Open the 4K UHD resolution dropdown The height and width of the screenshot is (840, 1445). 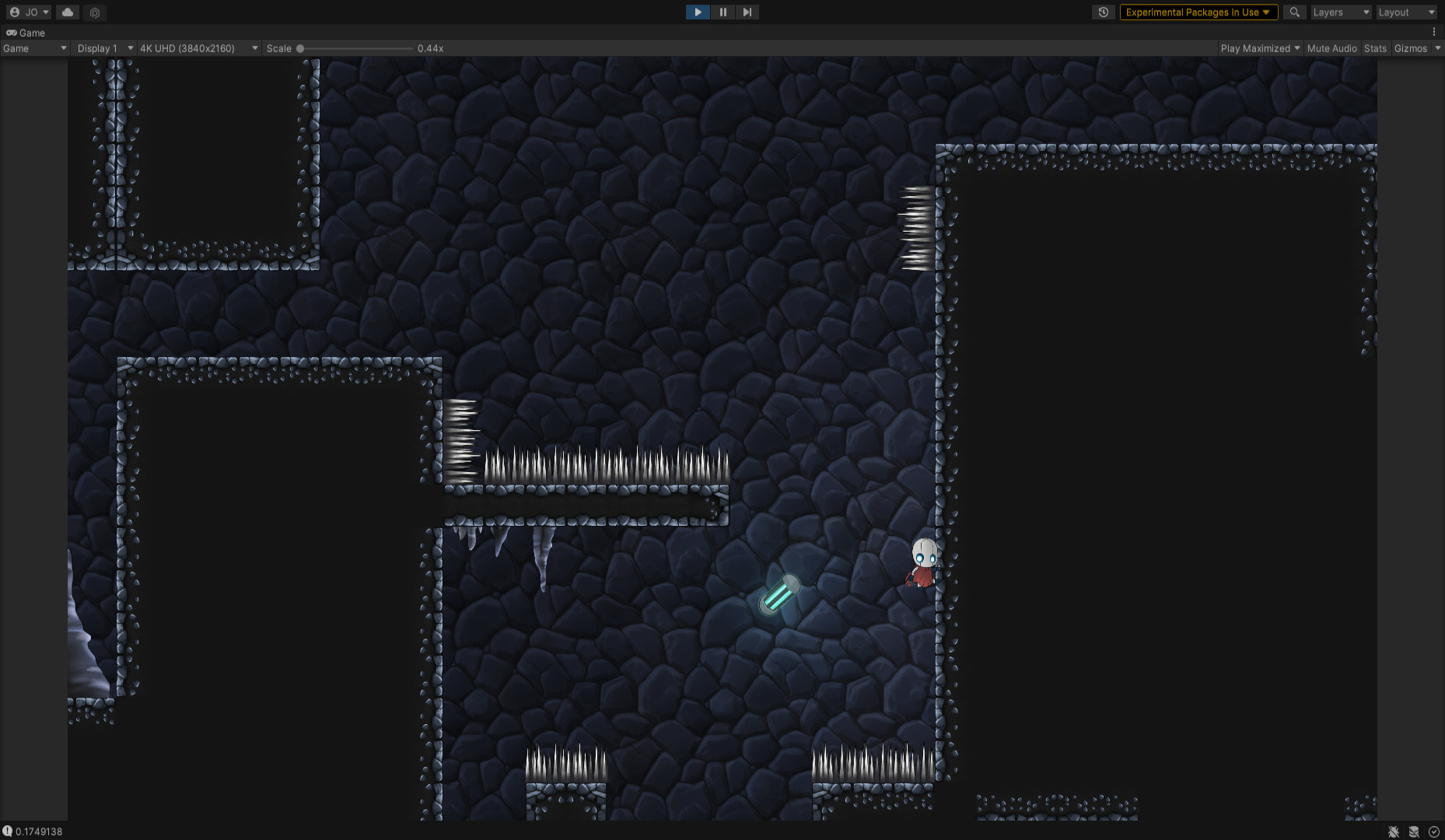(198, 47)
